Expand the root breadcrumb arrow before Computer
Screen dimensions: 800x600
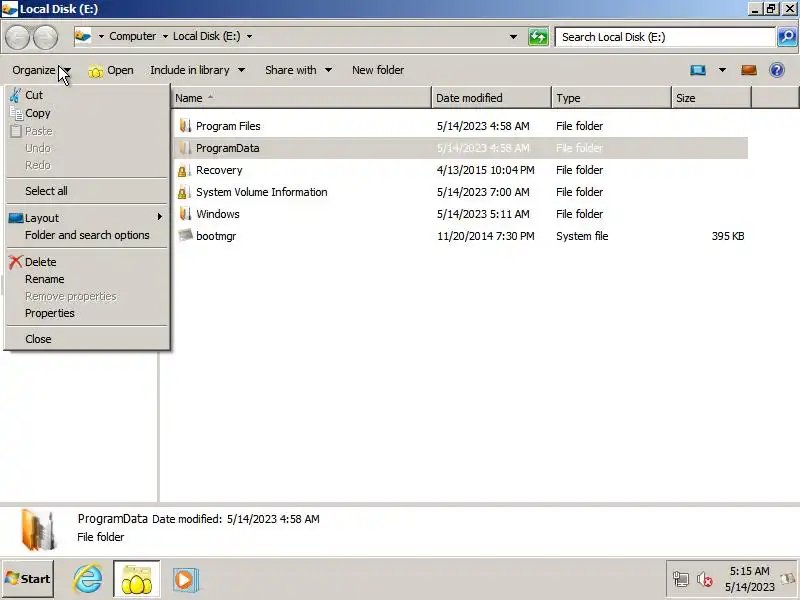[x=101, y=36]
